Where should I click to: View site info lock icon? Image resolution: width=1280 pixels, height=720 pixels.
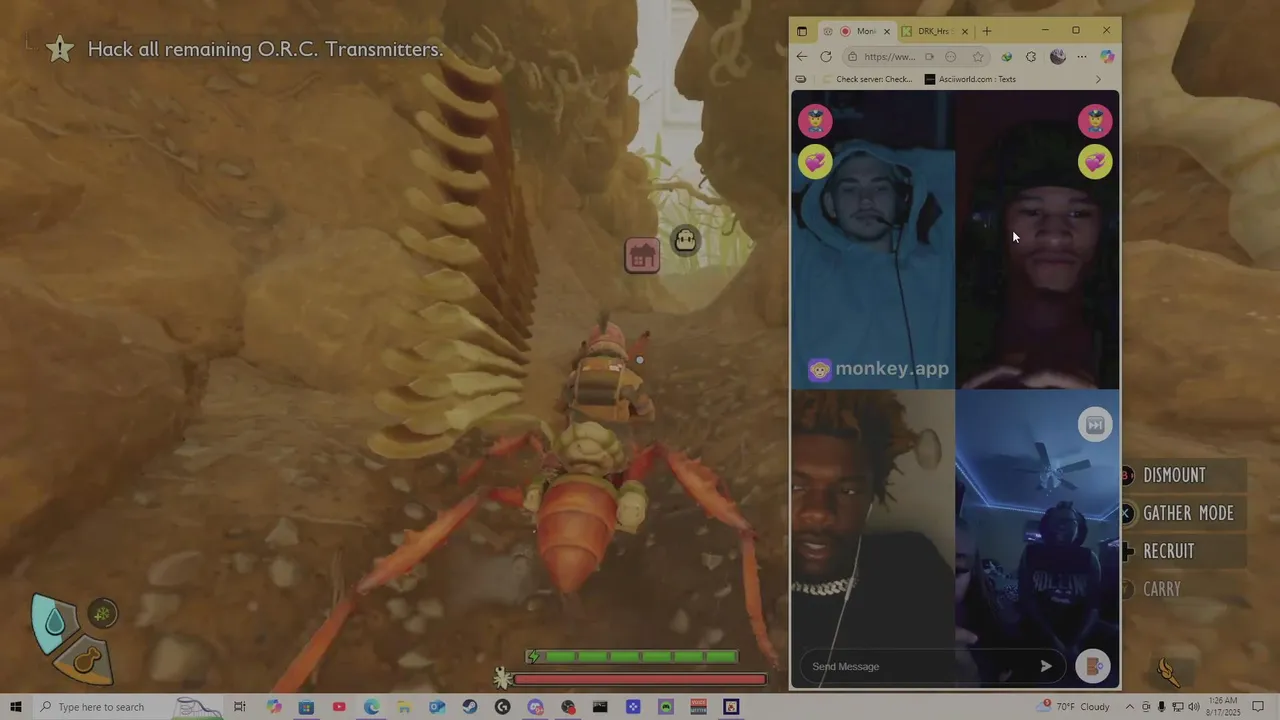852,57
